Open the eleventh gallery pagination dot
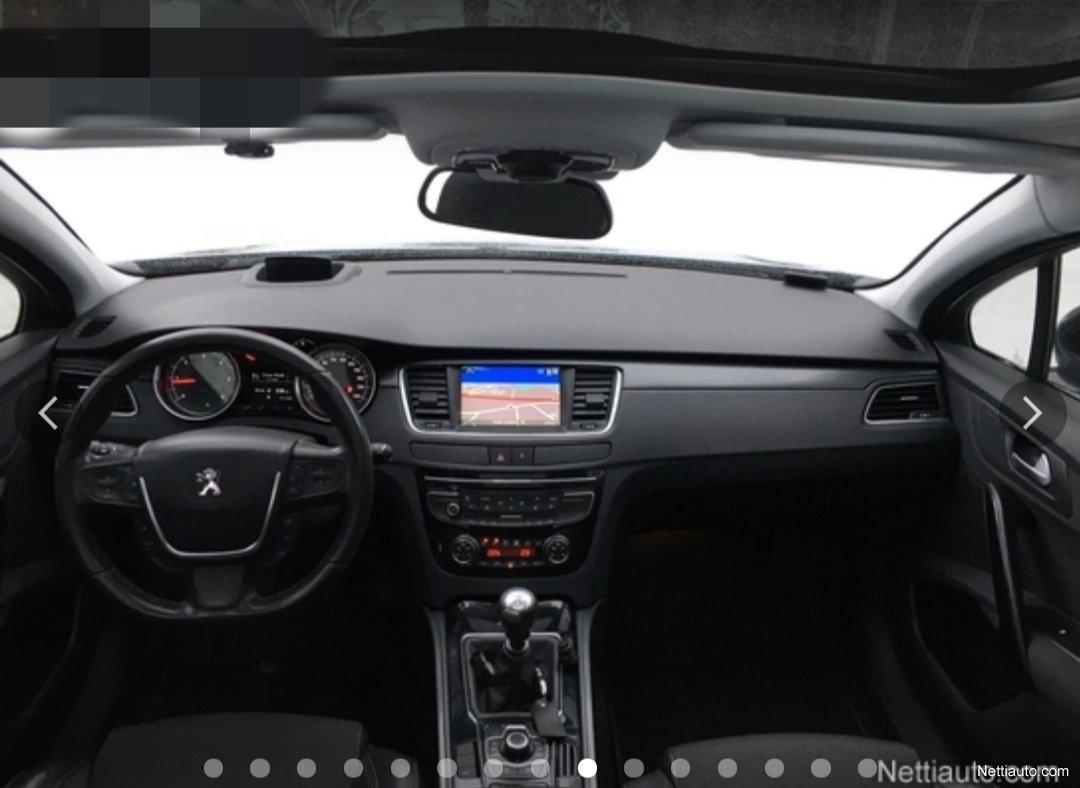The width and height of the screenshot is (1080, 788). pos(681,768)
